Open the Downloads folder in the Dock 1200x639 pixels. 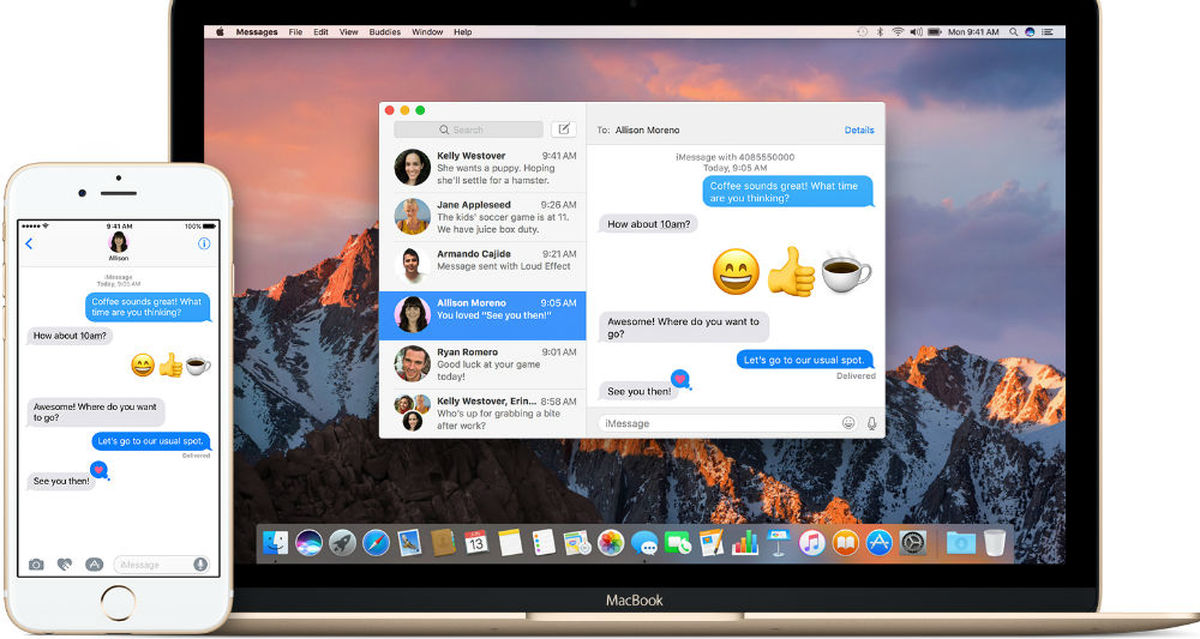(x=960, y=543)
